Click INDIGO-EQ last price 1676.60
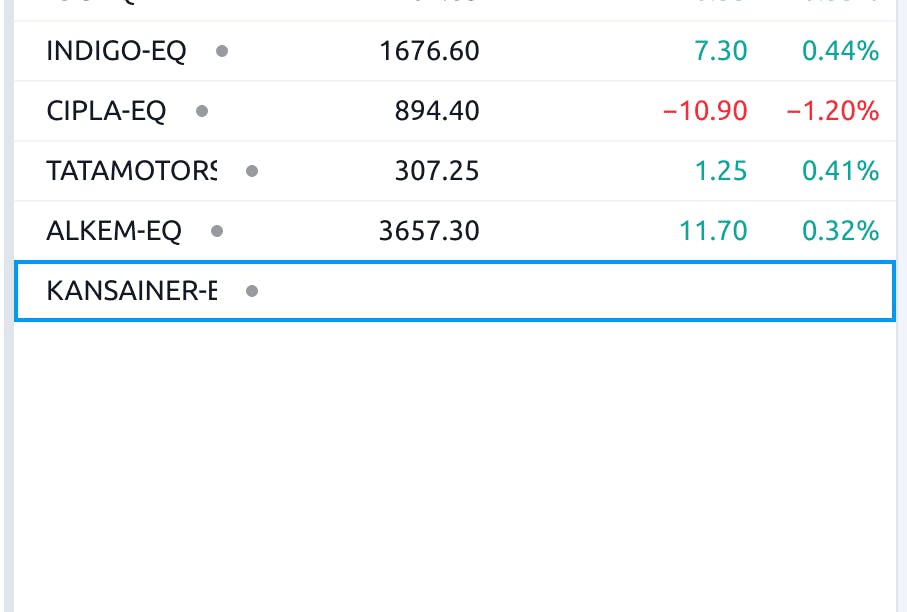The image size is (907, 612). click(429, 51)
